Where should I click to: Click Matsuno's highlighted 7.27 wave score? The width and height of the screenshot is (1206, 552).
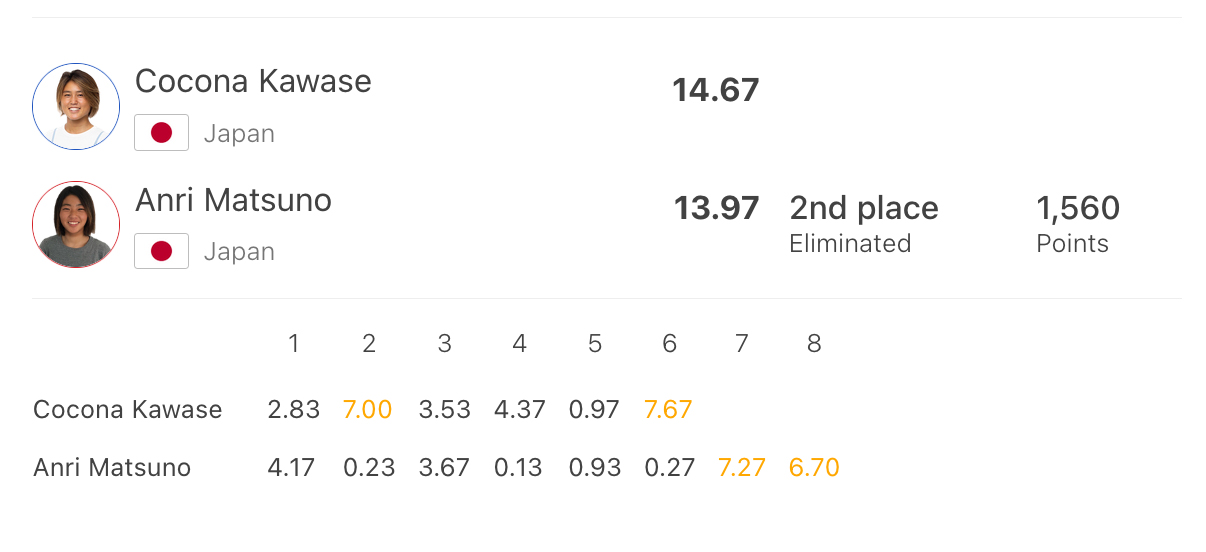point(742,467)
